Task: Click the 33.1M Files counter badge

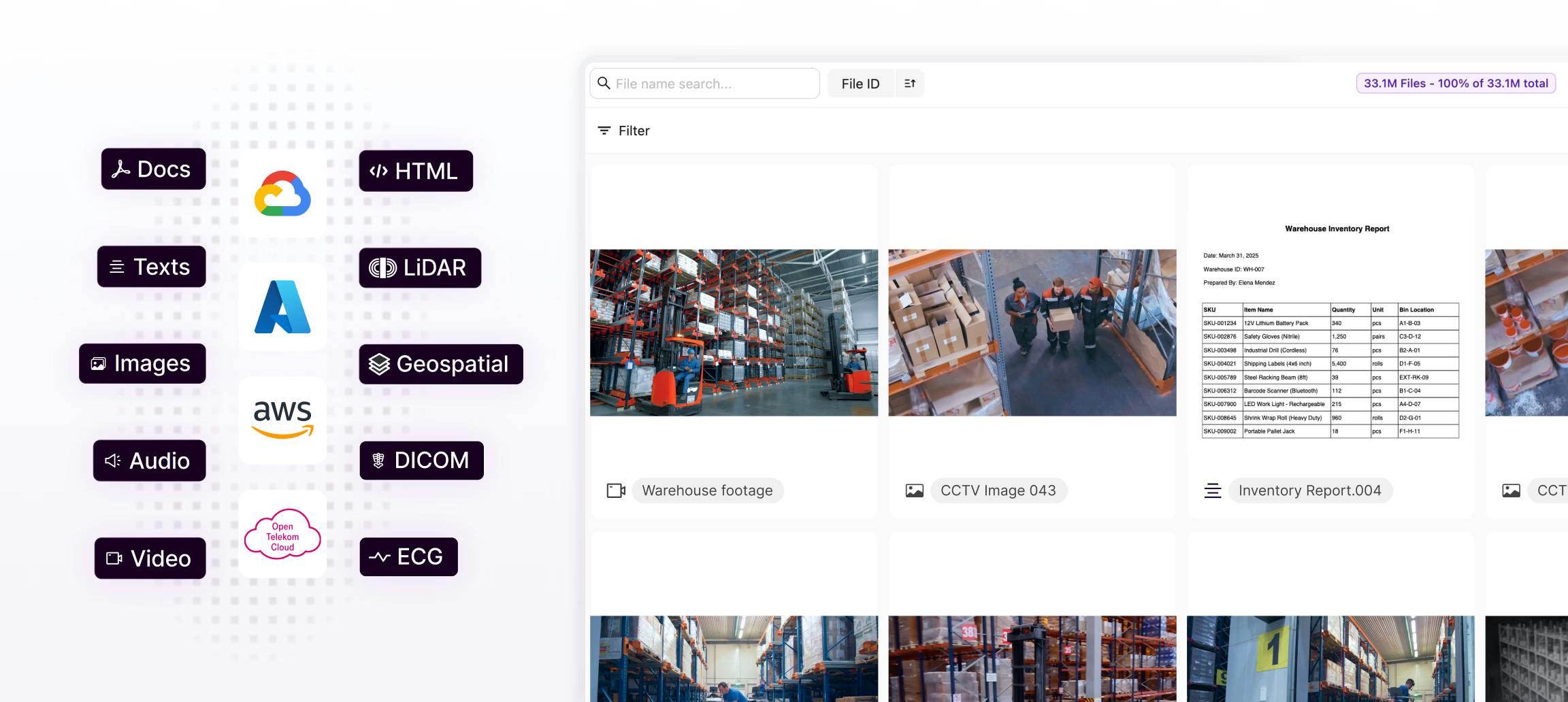Action: point(1455,83)
